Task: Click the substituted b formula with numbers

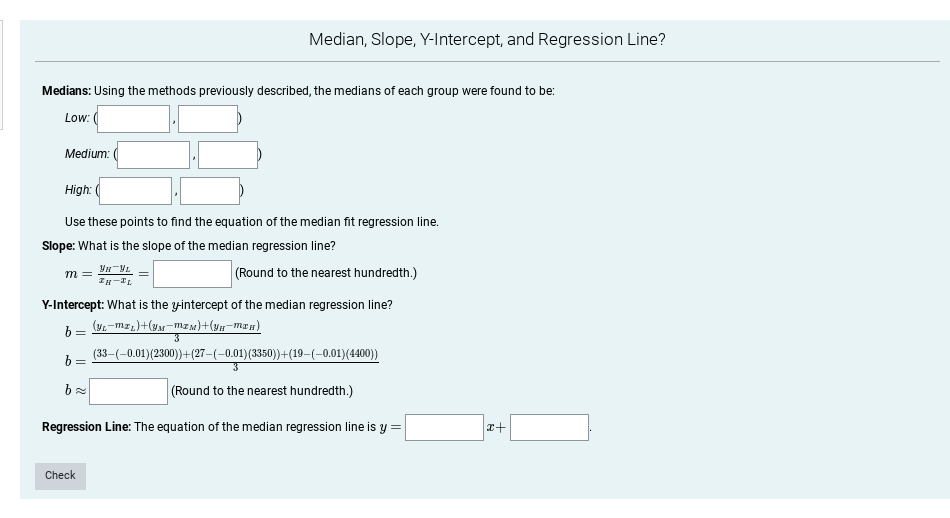Action: pos(234,361)
